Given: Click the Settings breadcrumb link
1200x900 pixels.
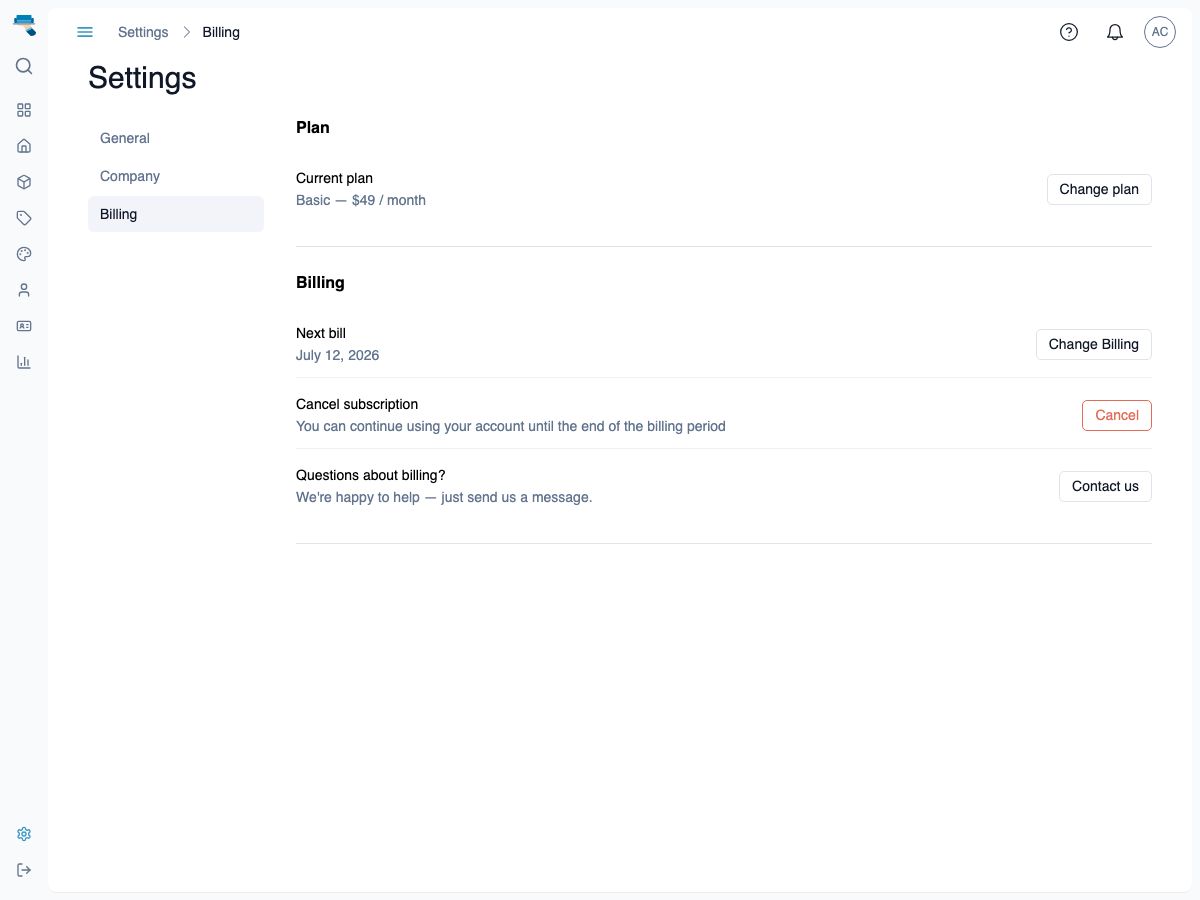Looking at the screenshot, I should coord(143,32).
